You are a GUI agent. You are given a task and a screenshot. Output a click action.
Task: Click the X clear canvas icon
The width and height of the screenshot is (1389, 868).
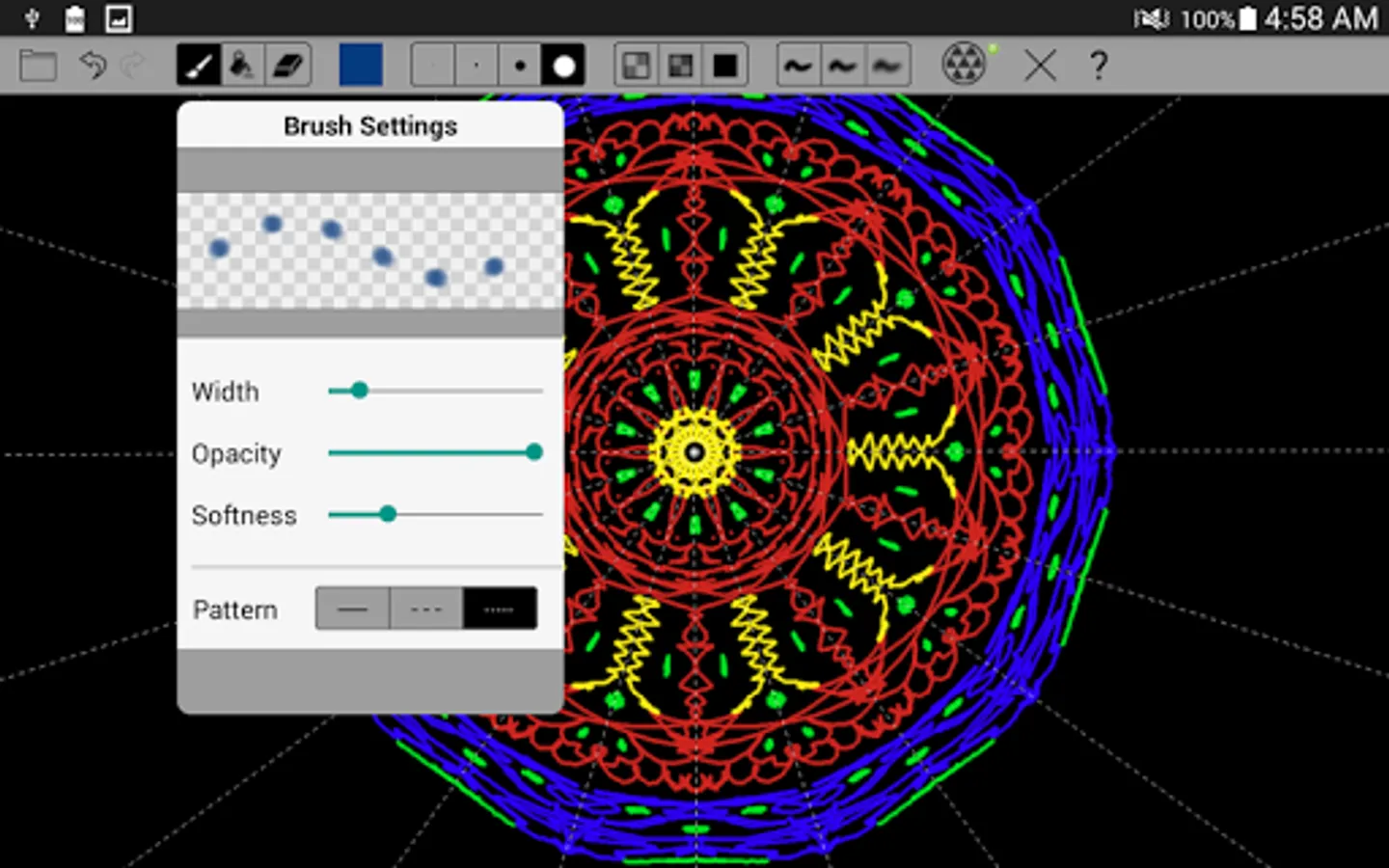coord(1040,66)
